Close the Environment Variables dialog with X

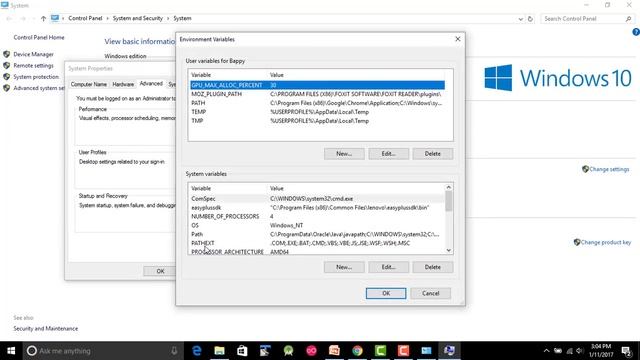(x=458, y=39)
